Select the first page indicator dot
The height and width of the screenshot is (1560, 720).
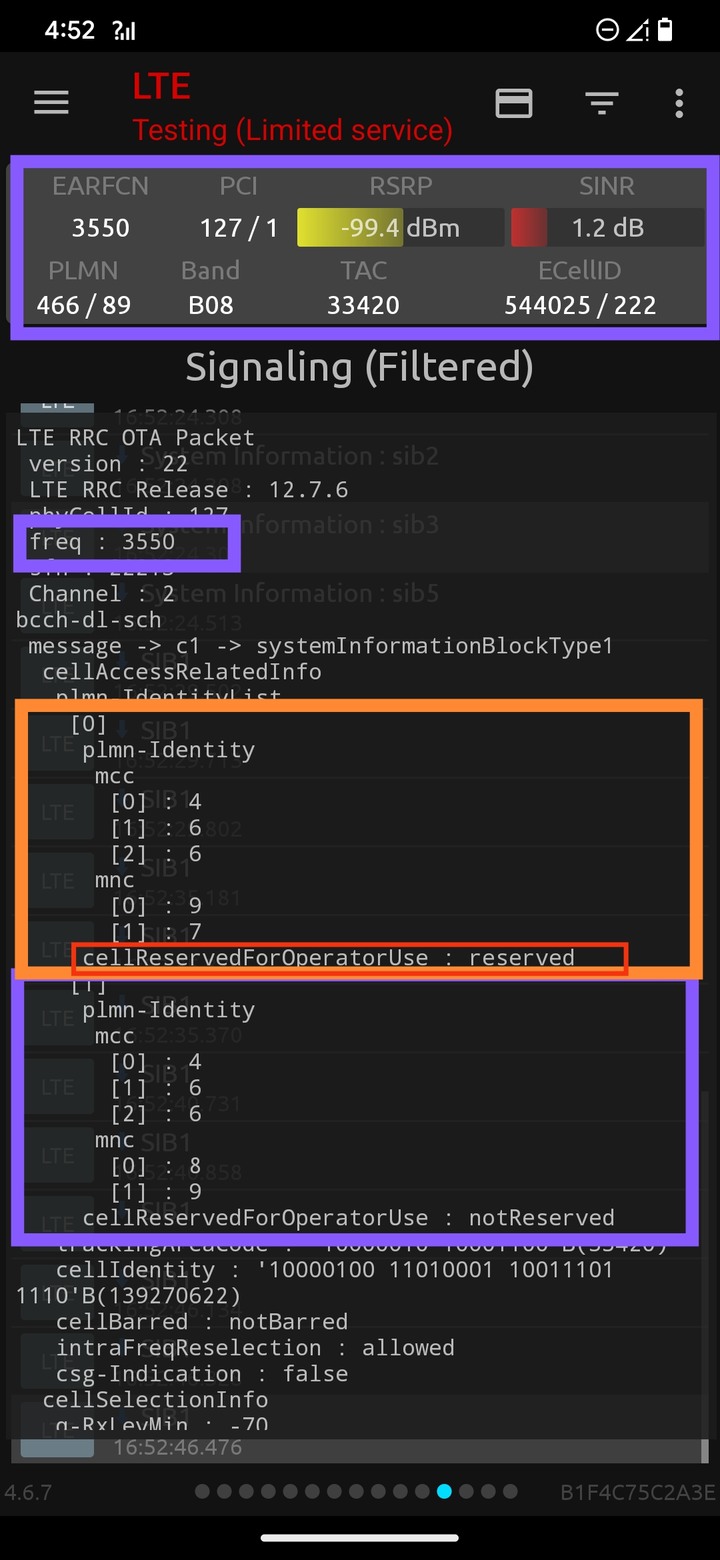[x=202, y=1492]
